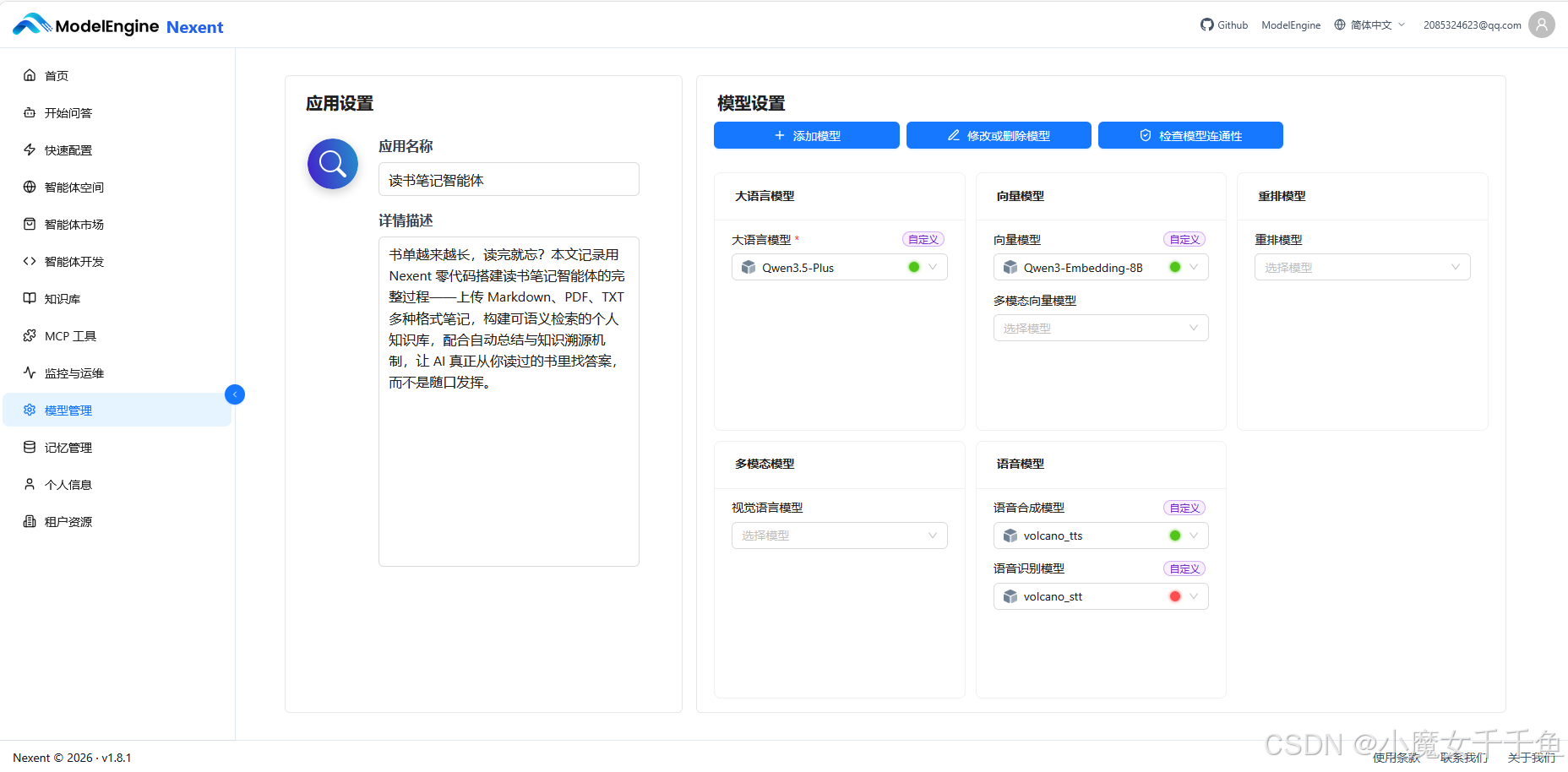The image size is (1568, 772).
Task: Click the user avatar in top right
Action: click(1542, 24)
